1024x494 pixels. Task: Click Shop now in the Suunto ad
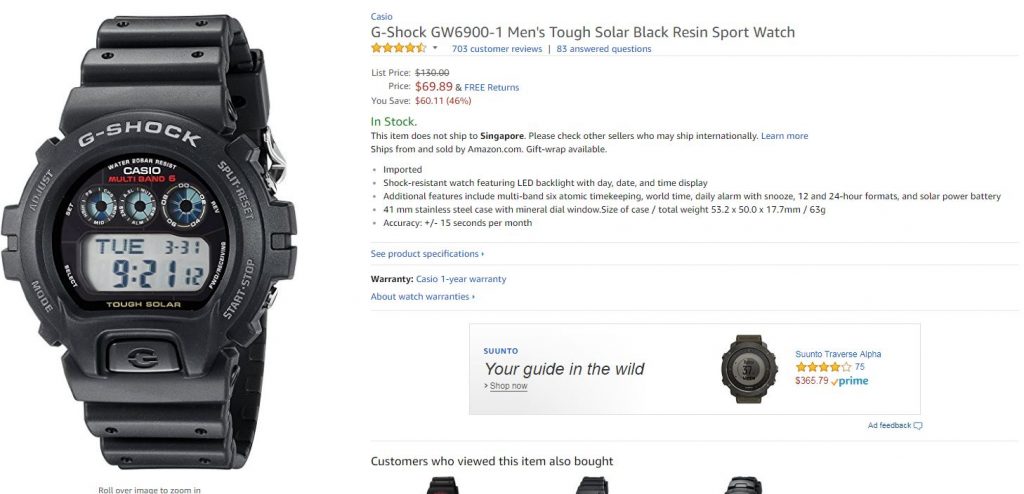point(508,386)
